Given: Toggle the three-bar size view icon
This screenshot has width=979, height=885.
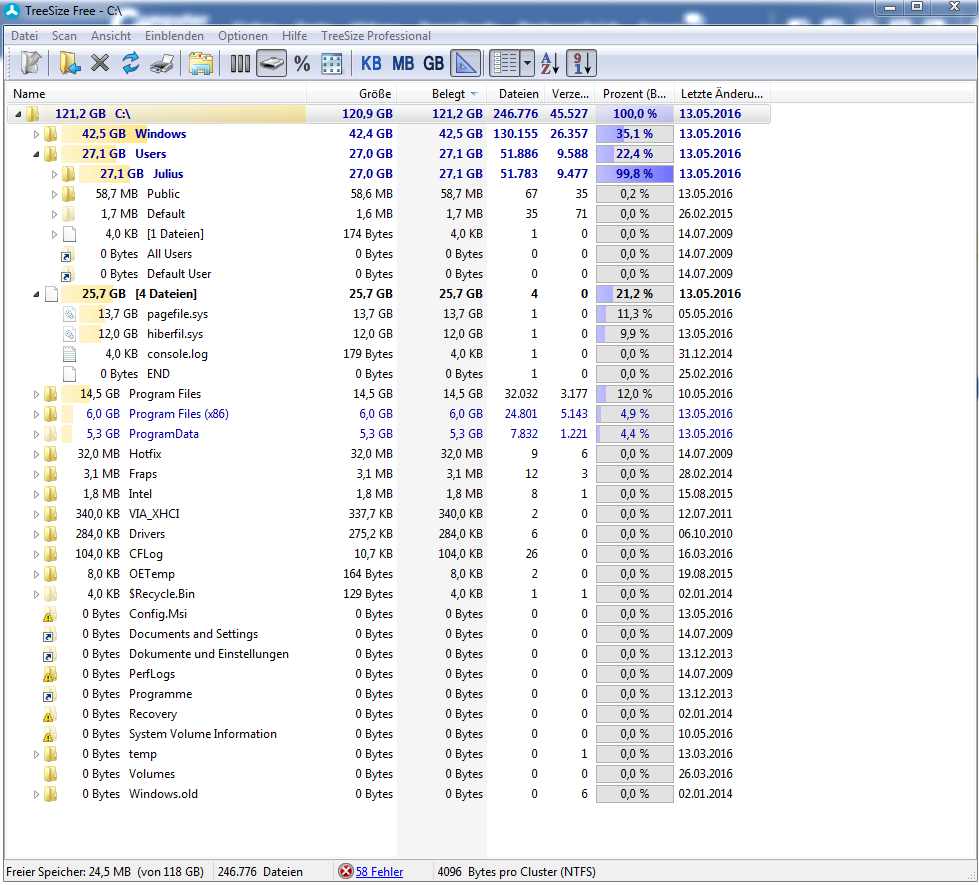Looking at the screenshot, I should [240, 64].
